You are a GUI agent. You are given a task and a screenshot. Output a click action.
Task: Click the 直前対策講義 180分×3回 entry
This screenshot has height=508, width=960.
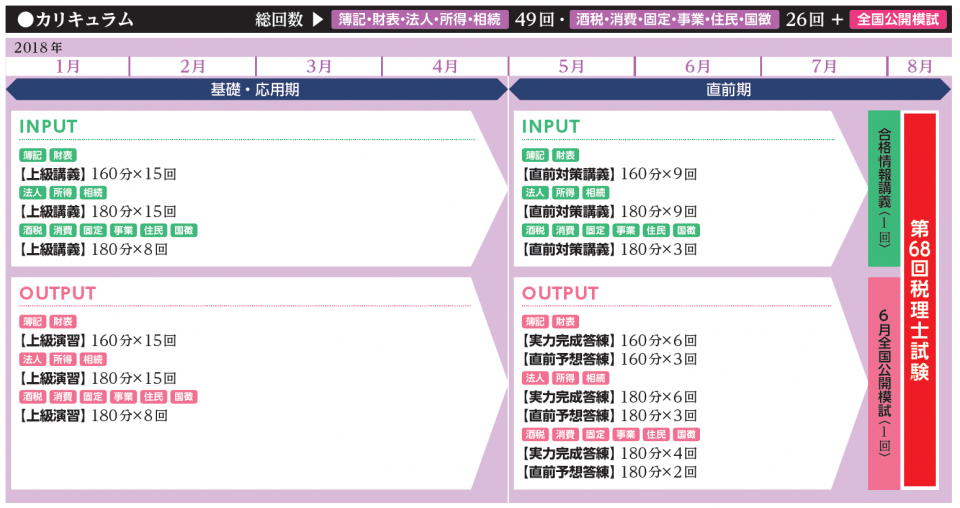(x=609, y=249)
